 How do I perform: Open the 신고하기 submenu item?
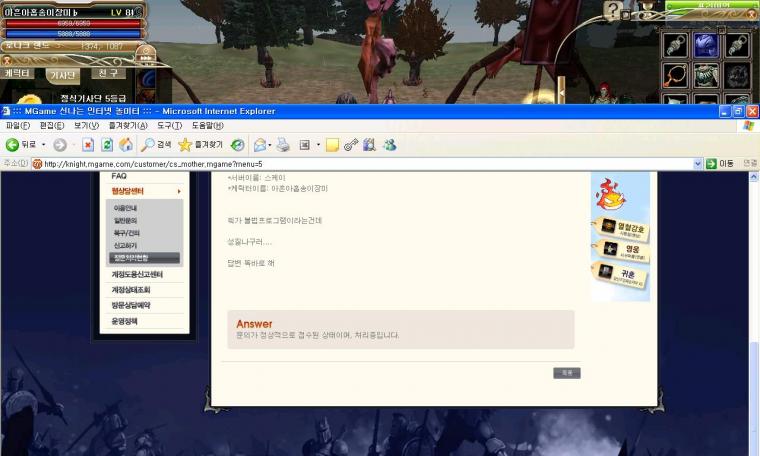tap(125, 246)
